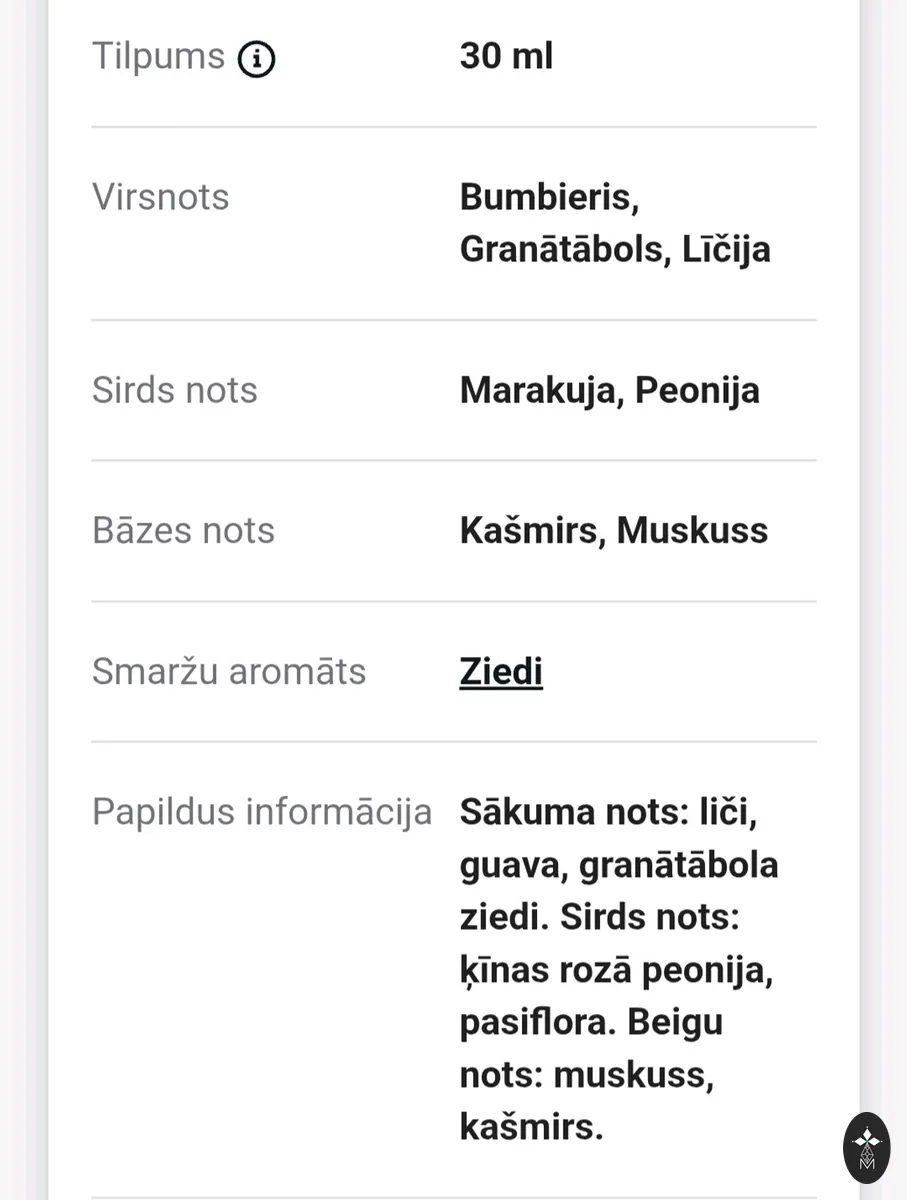The height and width of the screenshot is (1200, 907).
Task: Click the 30 ml volume value
Action: 506,56
